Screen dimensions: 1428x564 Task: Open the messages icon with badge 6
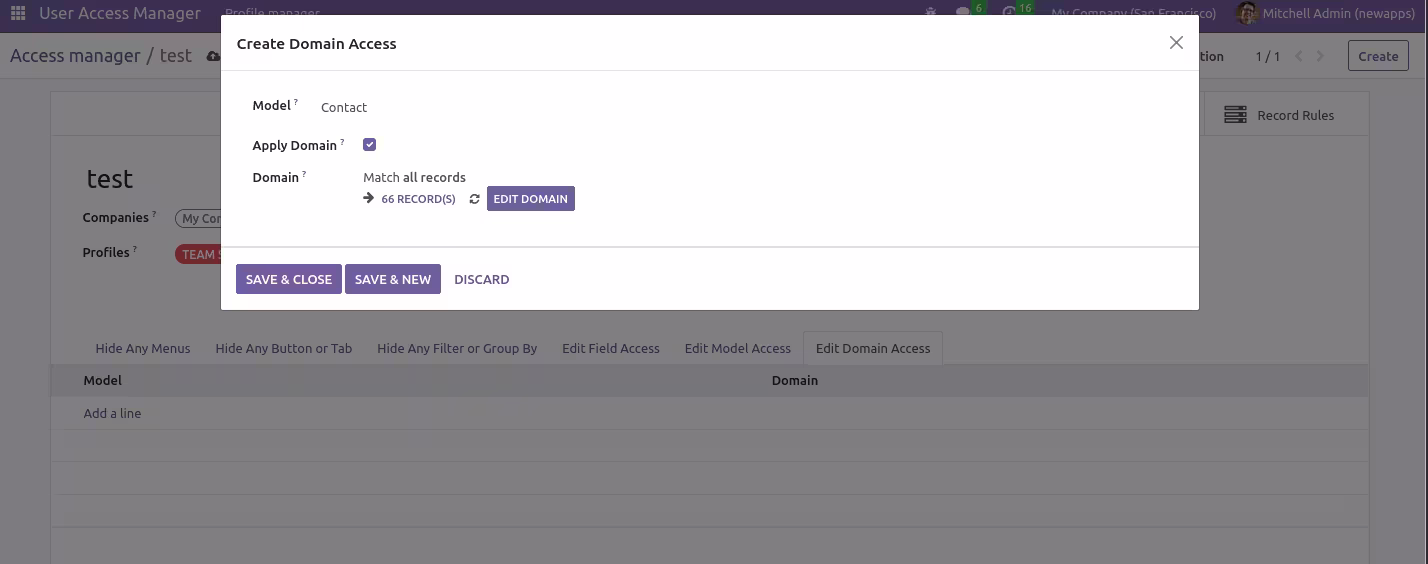click(x=965, y=13)
